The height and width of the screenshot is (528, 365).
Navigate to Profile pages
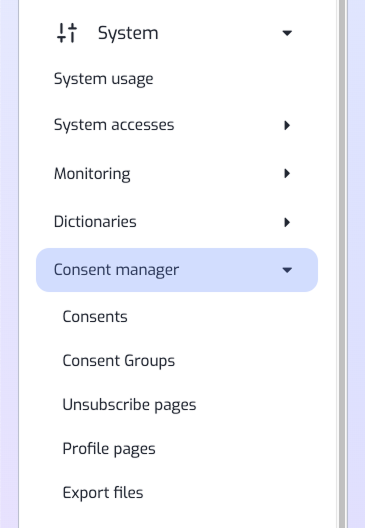[109, 449]
